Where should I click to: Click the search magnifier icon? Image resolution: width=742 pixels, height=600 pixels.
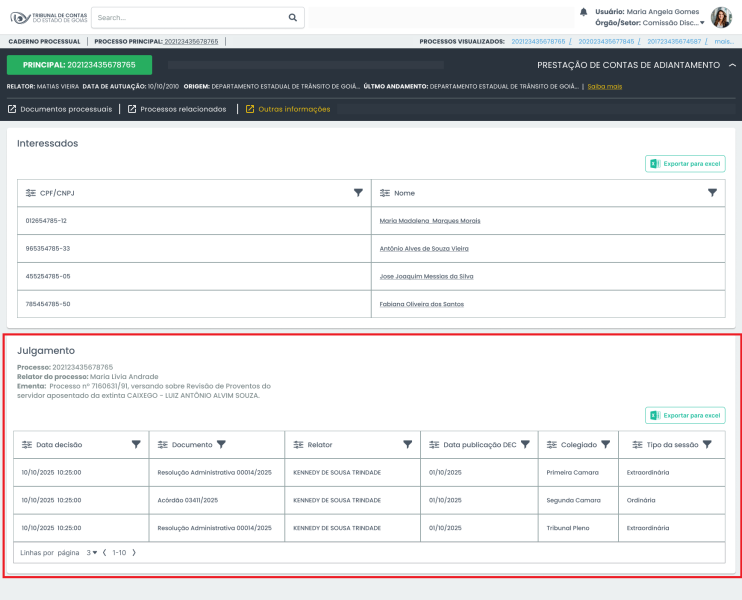tap(293, 17)
